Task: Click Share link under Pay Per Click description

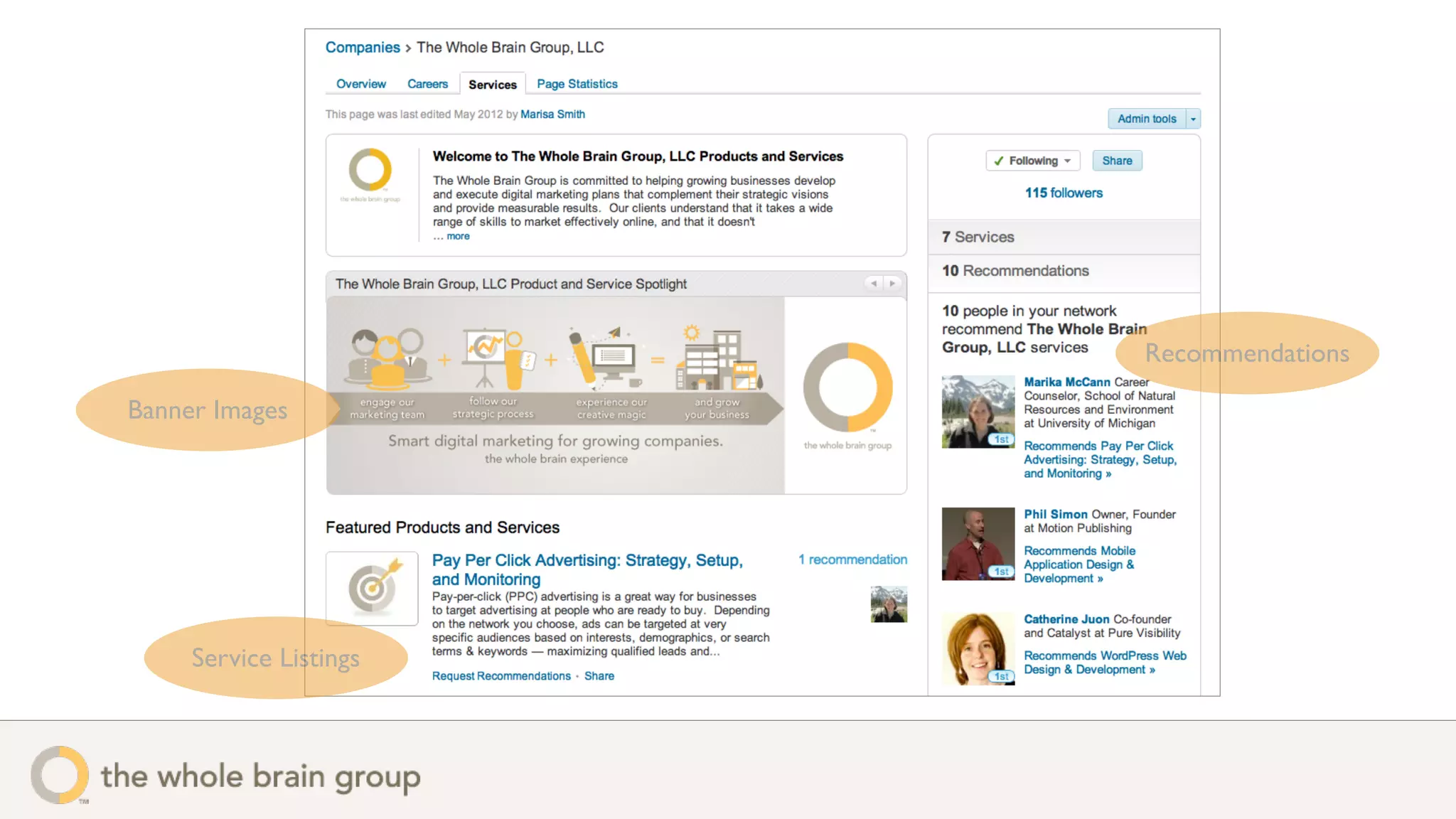Action: click(599, 676)
